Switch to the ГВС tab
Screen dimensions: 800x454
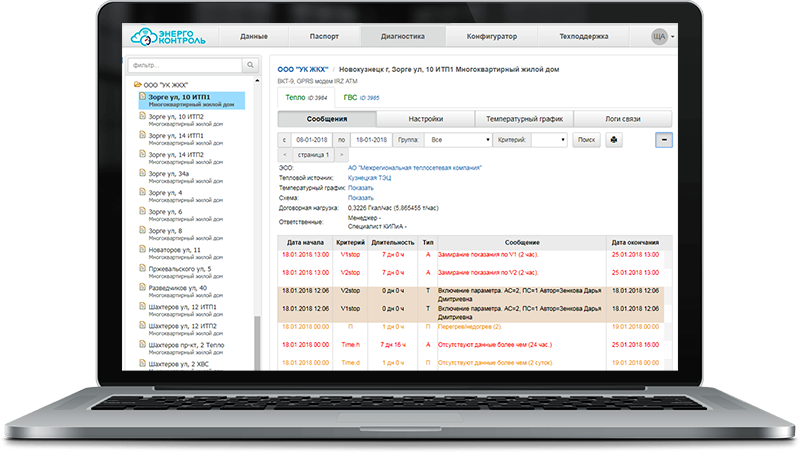click(361, 97)
